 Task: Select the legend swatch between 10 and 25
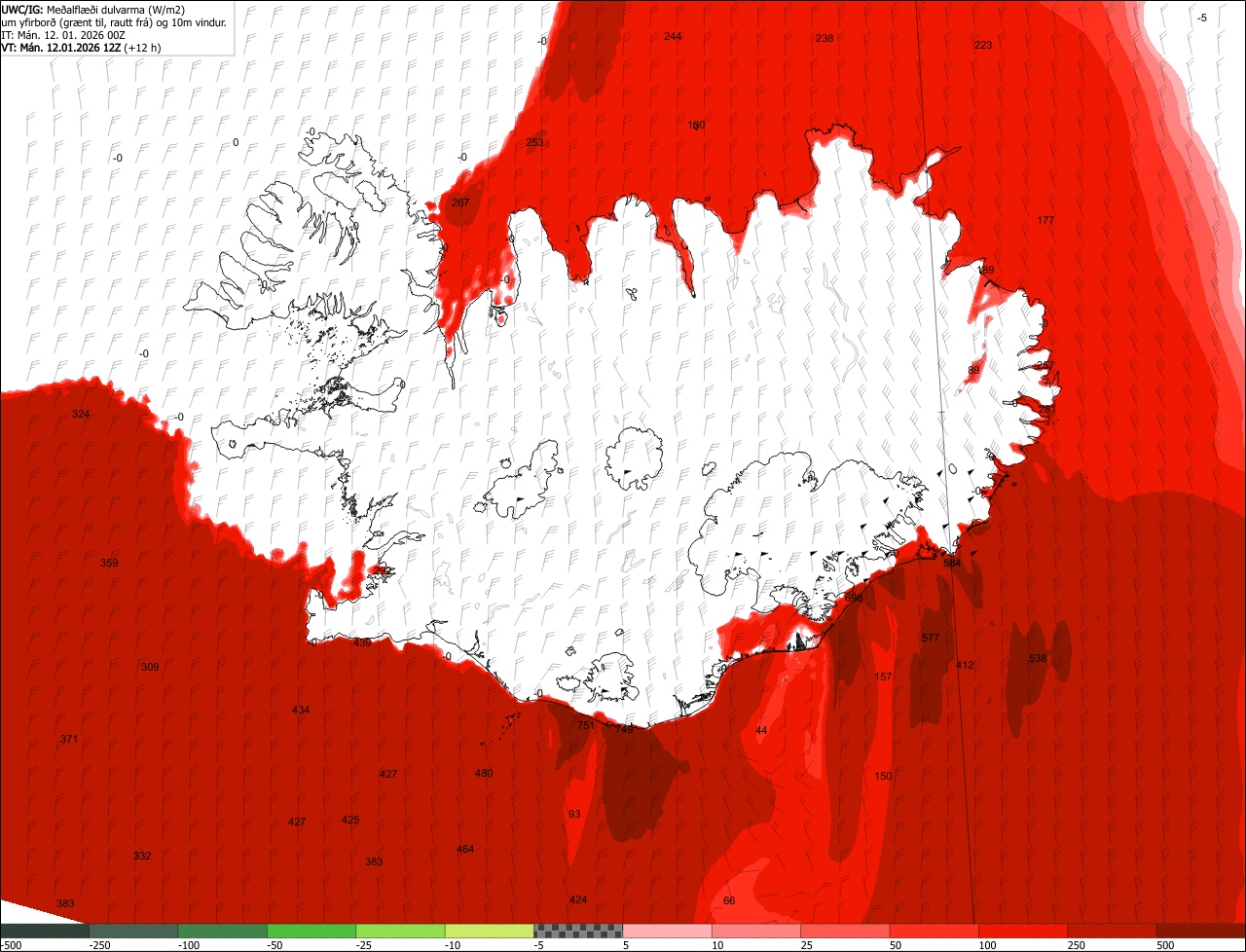click(x=756, y=931)
